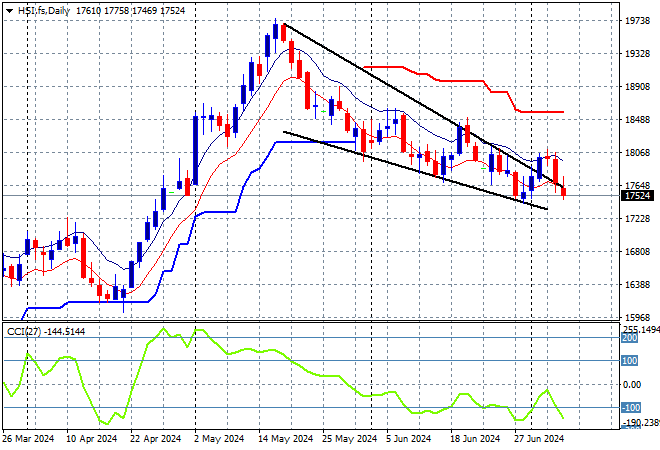This screenshot has width=660, height=450.
Task: Click the 14 May 2024 date label
Action: [x=286, y=439]
